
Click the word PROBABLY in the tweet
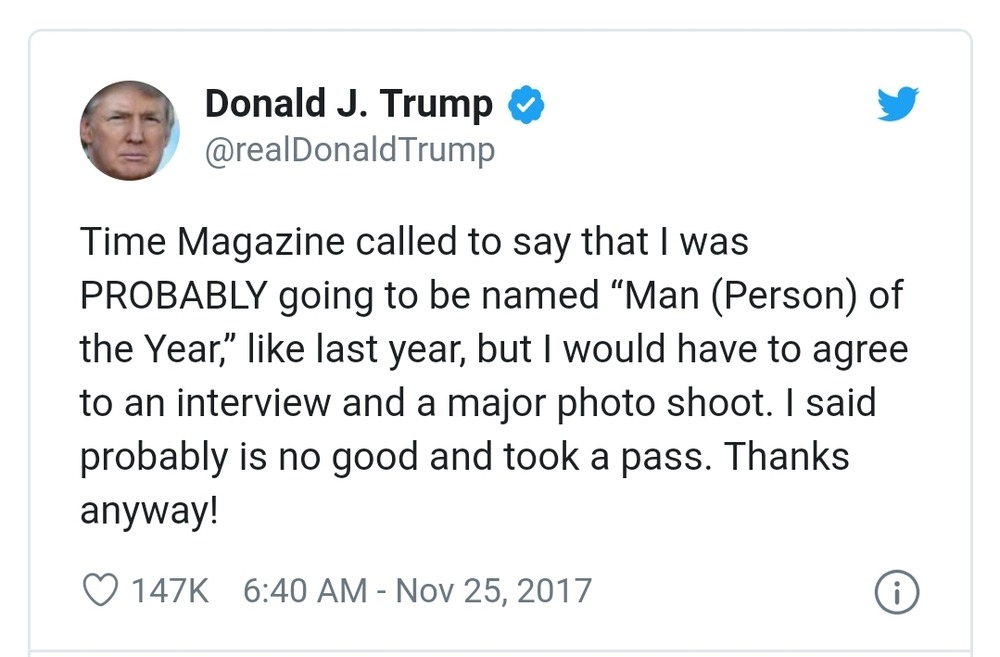(x=173, y=296)
